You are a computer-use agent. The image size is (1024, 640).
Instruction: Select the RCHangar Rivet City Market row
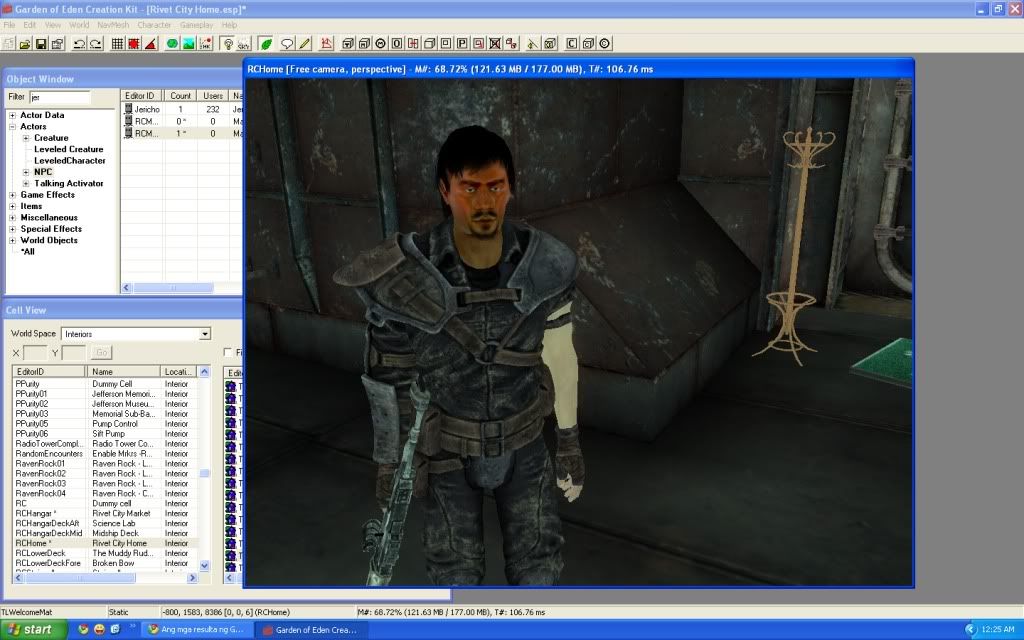106,513
